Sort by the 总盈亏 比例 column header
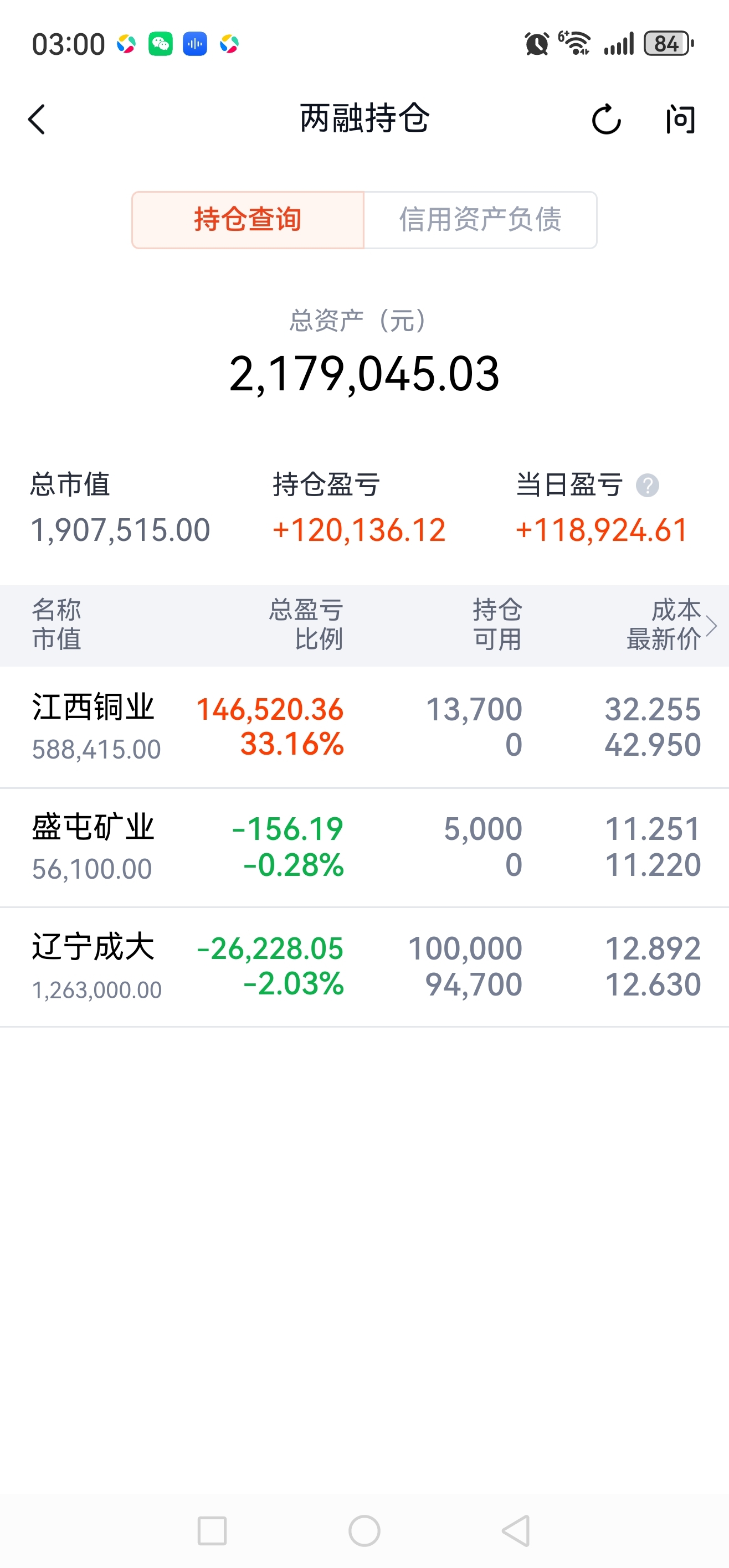This screenshot has height=1568, width=729. (306, 625)
